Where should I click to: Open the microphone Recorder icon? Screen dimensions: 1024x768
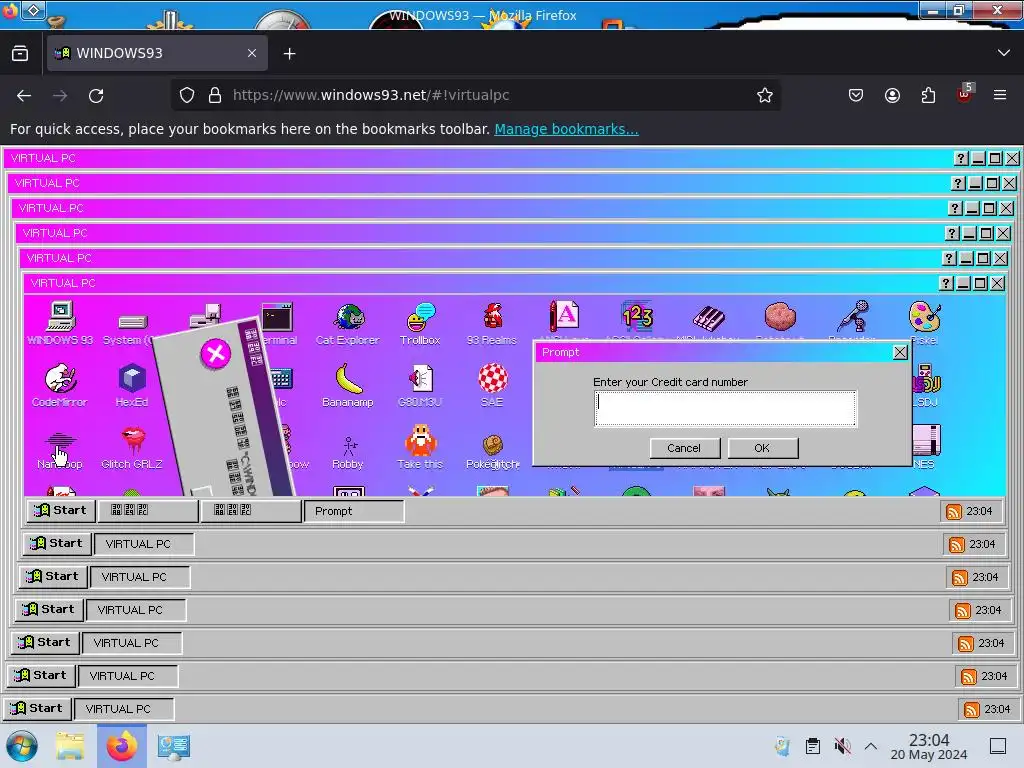853,317
